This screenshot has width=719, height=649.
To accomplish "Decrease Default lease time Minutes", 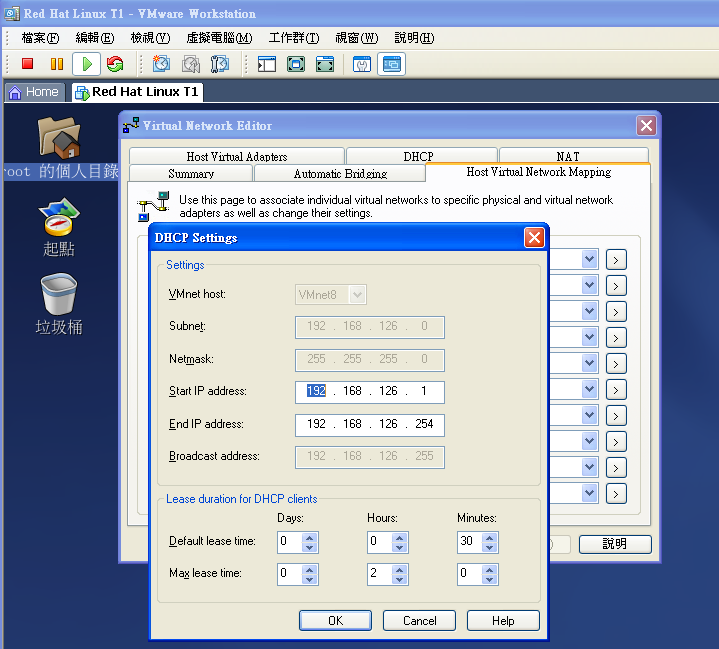I will 489,548.
